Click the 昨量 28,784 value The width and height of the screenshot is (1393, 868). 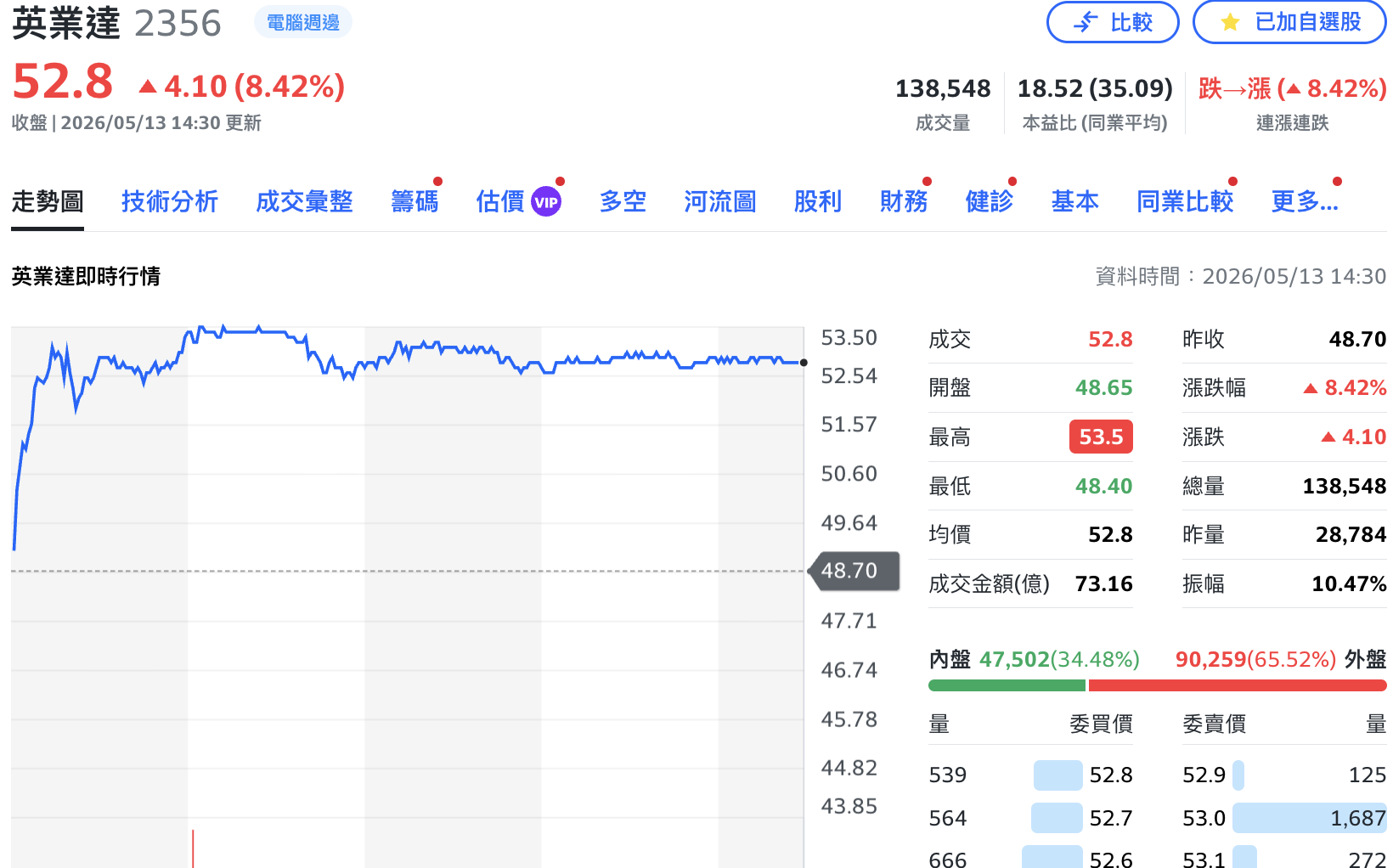(1351, 534)
